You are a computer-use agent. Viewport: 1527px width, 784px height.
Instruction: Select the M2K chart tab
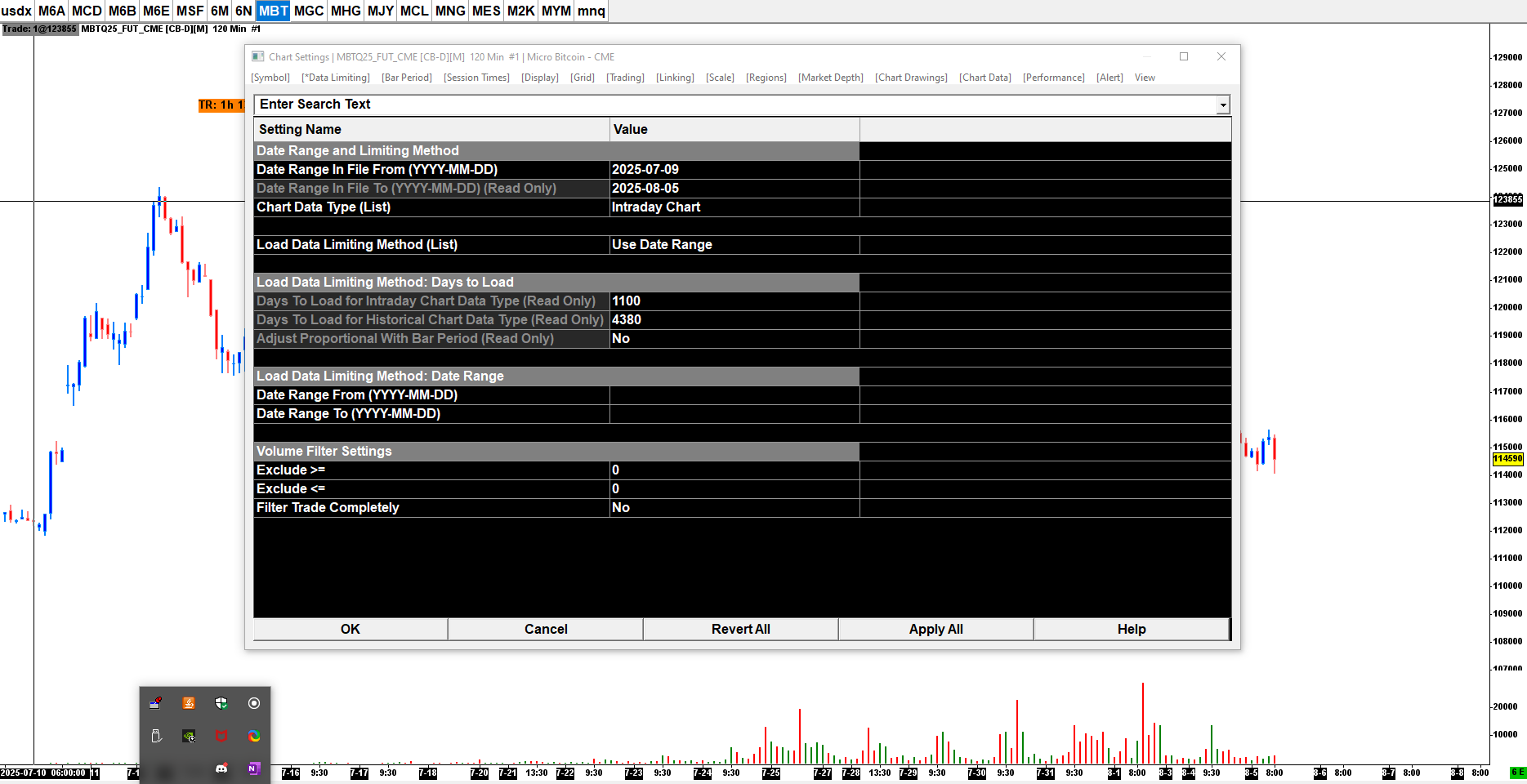pyautogui.click(x=520, y=11)
